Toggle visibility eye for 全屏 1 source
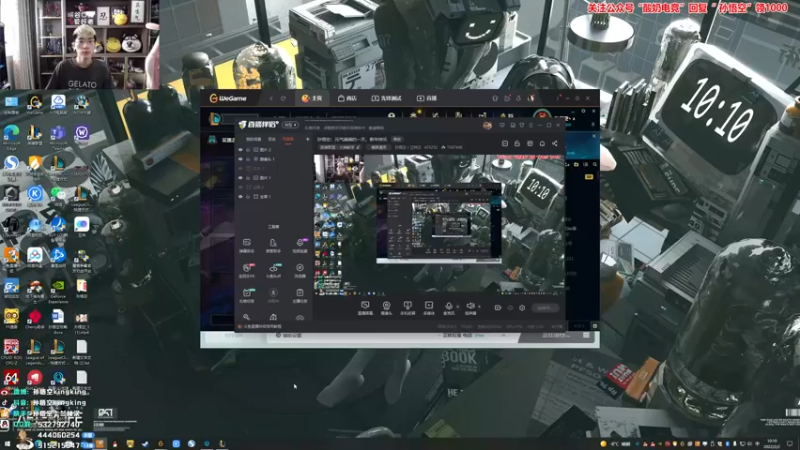Viewport: 800px width, 450px height. point(241,197)
